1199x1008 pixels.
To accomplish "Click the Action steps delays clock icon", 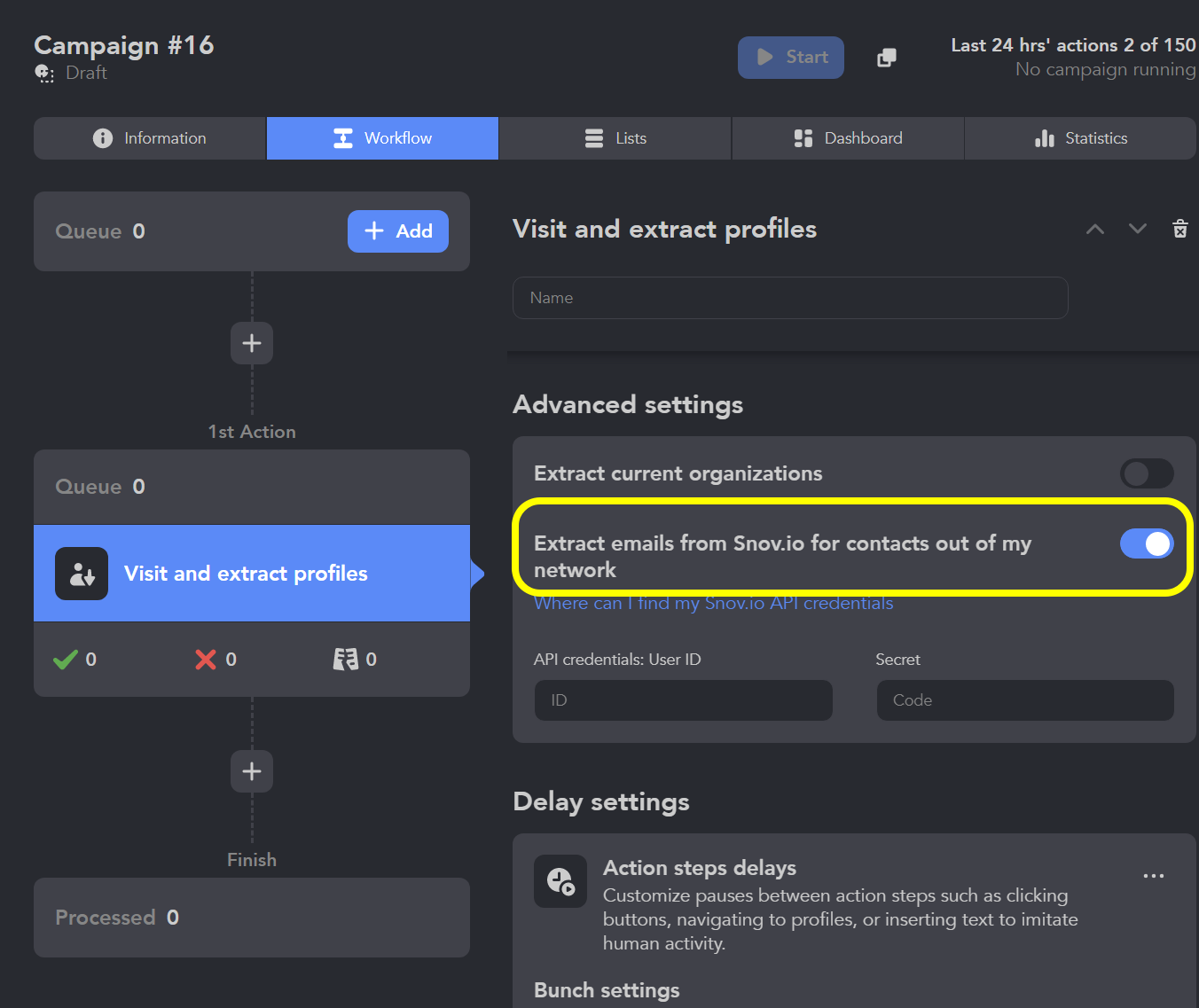I will tap(560, 881).
